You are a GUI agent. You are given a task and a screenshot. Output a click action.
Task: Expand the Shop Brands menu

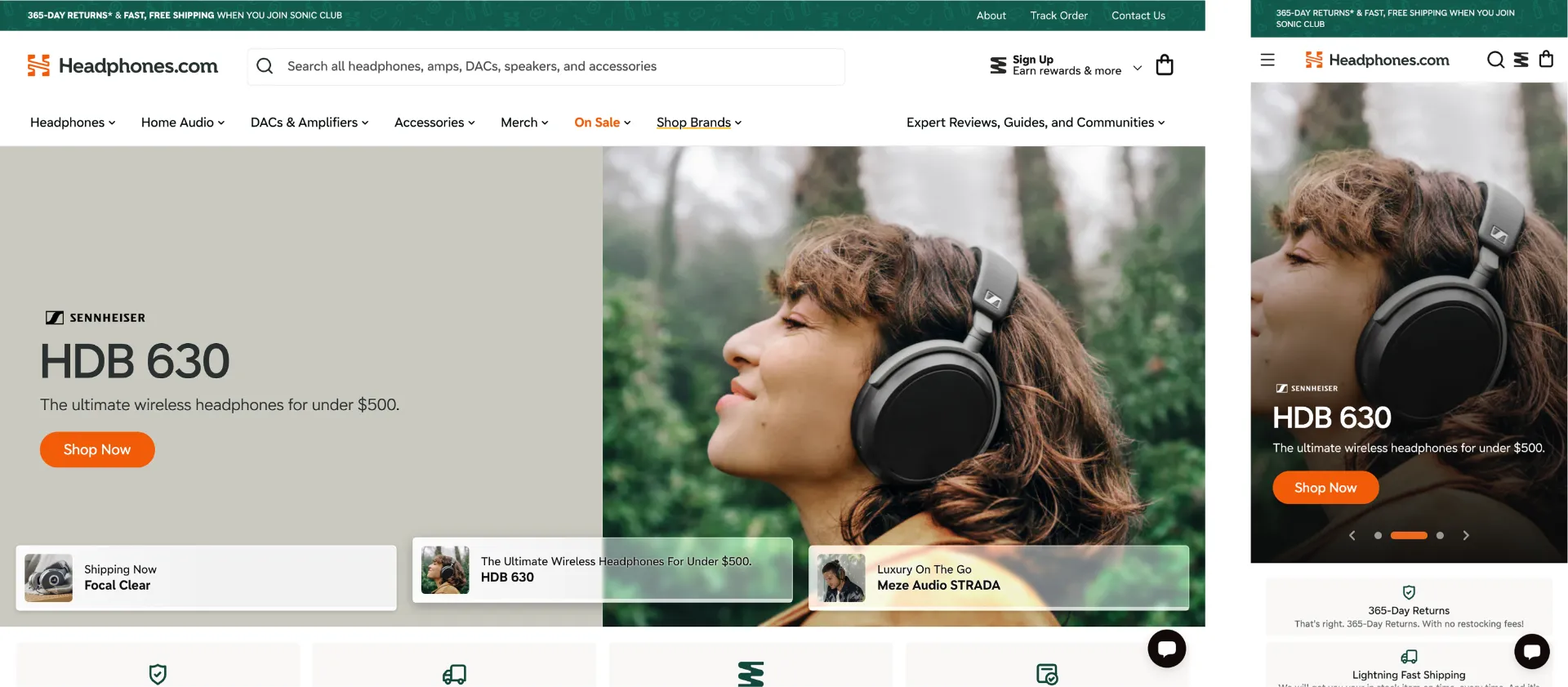click(x=699, y=123)
